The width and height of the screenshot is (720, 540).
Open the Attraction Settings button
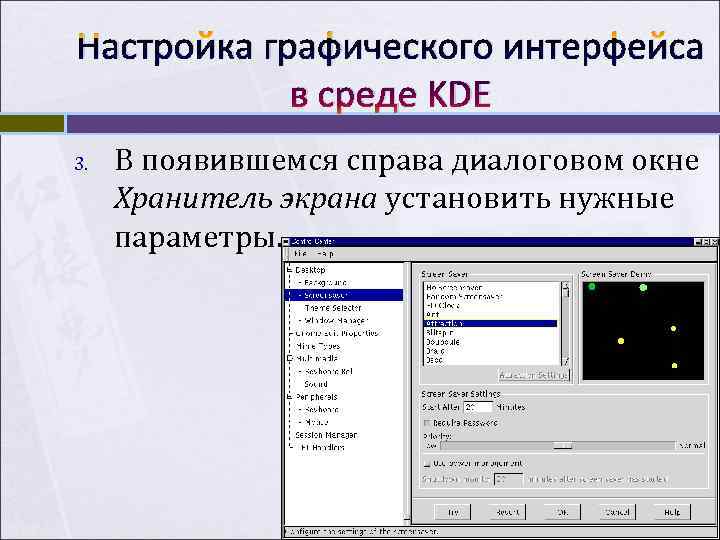click(x=534, y=375)
